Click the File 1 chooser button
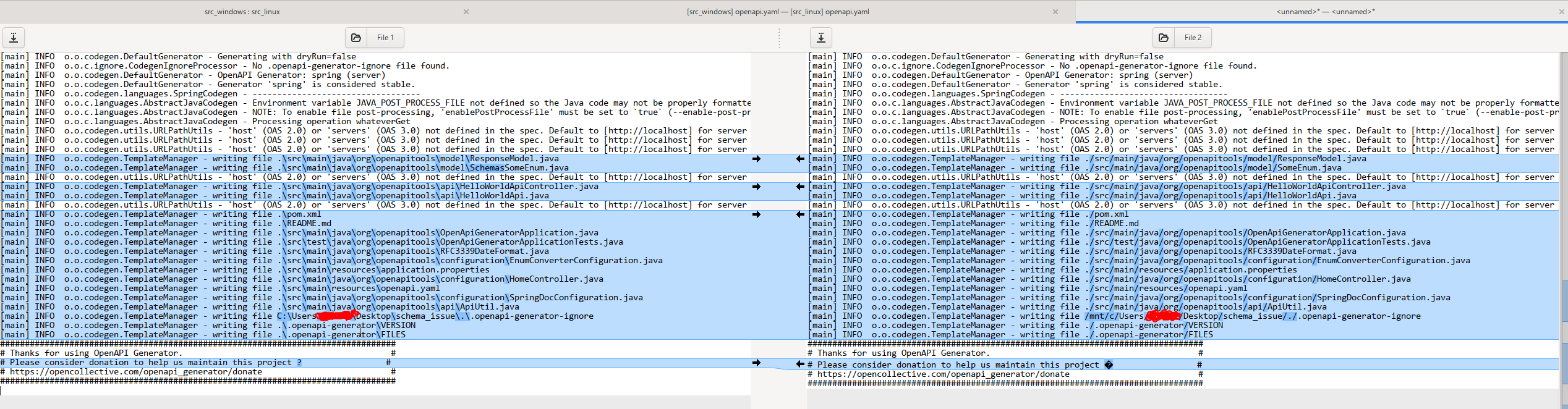The height and width of the screenshot is (409, 1568). pos(385,38)
